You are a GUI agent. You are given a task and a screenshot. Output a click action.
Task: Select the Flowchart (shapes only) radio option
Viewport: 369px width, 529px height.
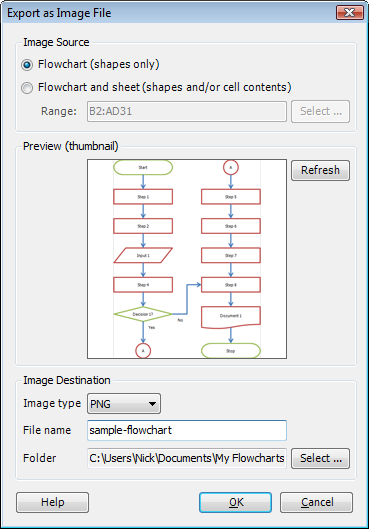click(x=27, y=64)
